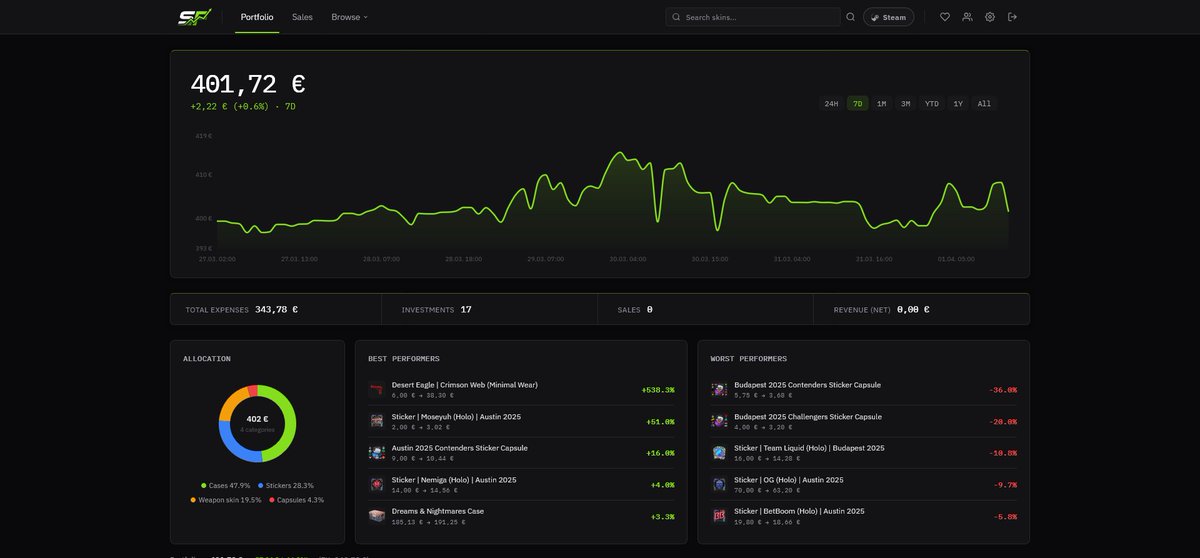Click the +16.0% performance value
Screen dimensions: 1200x558
[x=661, y=453]
